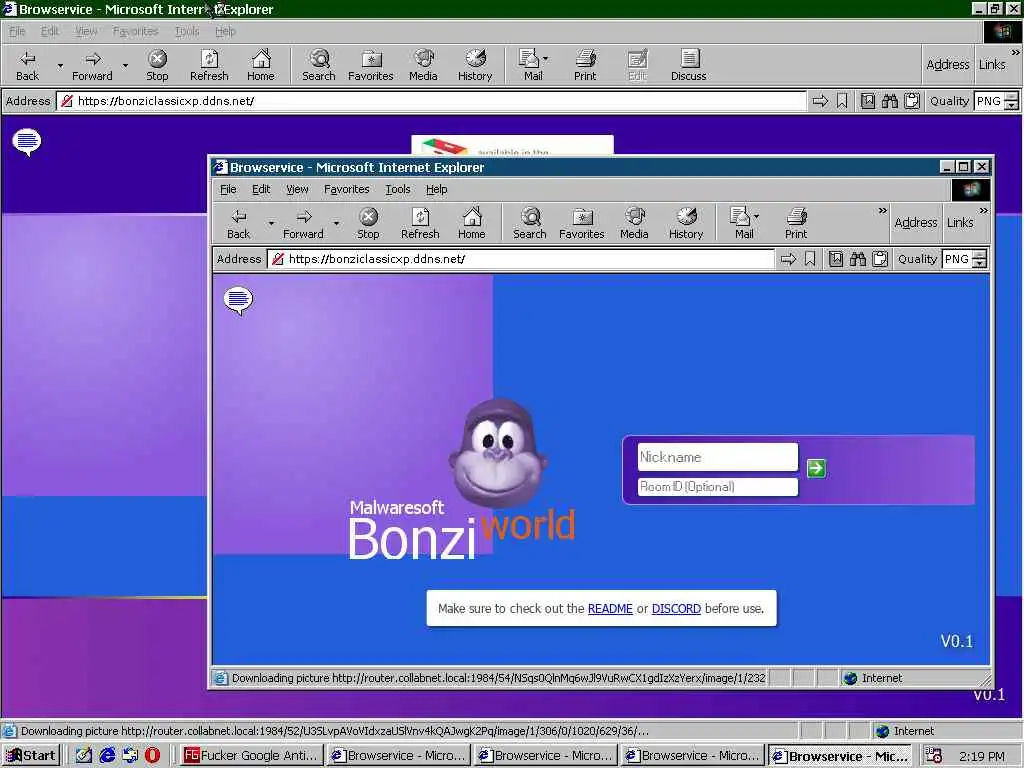Click Search in the front window toolbar
The width and height of the screenshot is (1024, 768).
[x=530, y=223]
